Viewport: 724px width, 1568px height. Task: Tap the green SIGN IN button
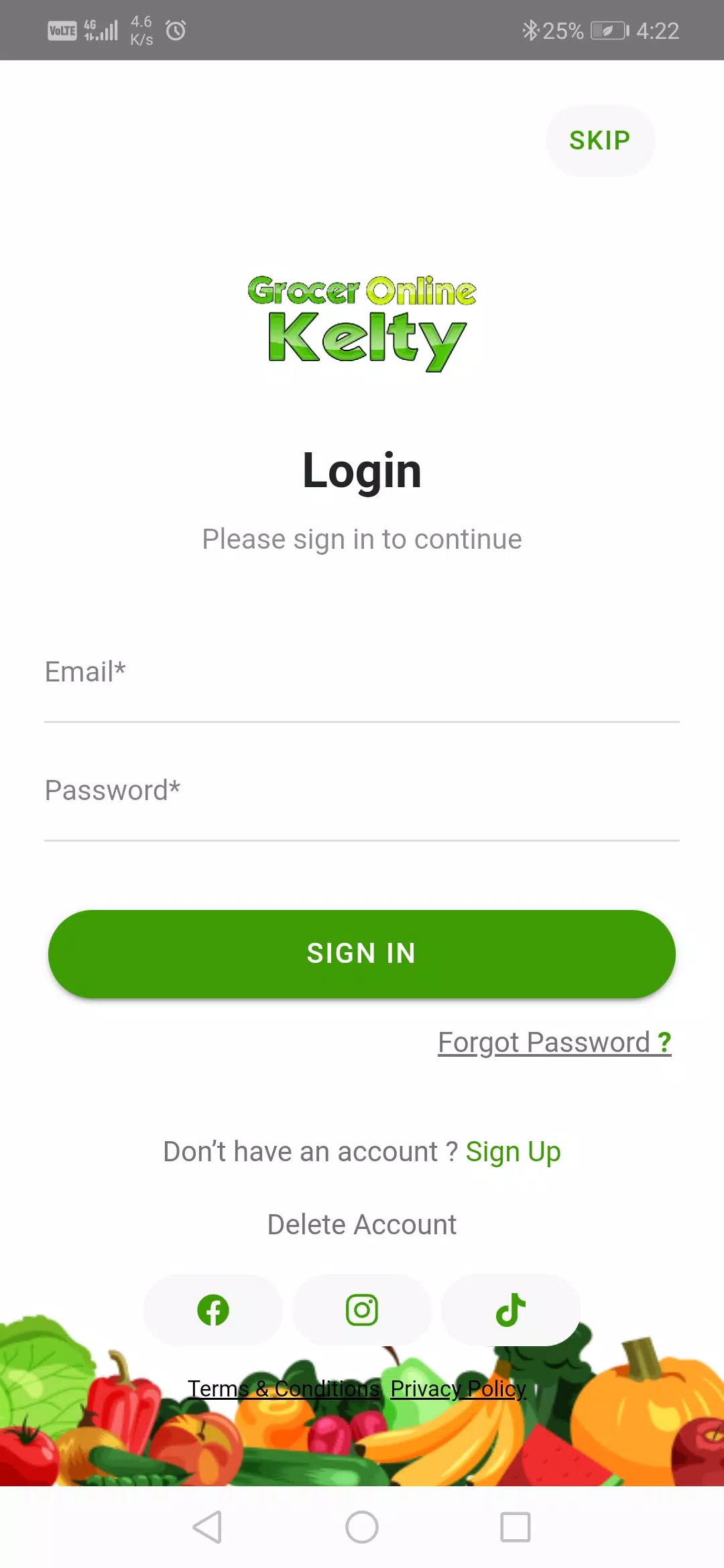pyautogui.click(x=362, y=954)
